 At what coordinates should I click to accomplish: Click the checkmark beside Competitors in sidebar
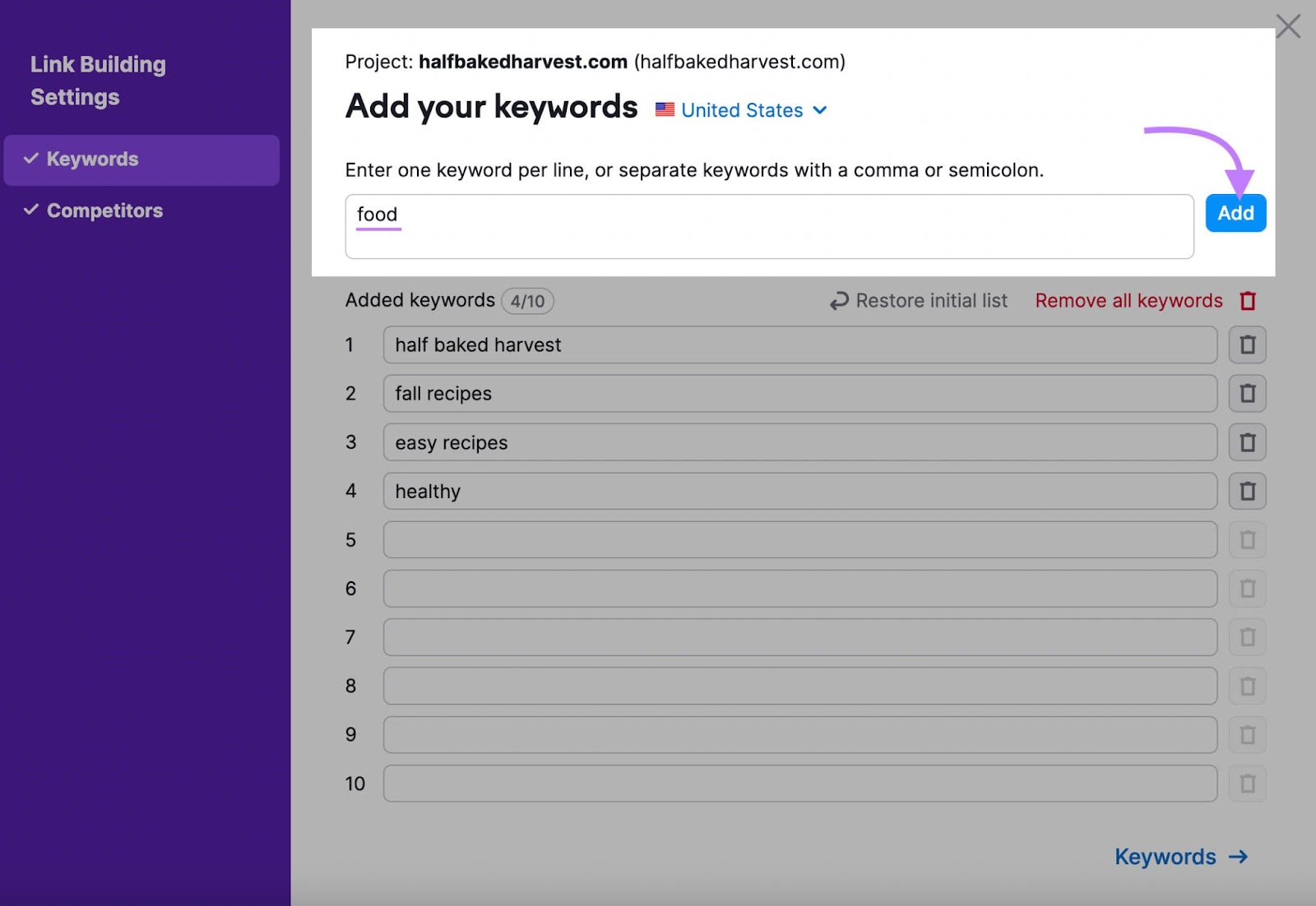(x=31, y=210)
